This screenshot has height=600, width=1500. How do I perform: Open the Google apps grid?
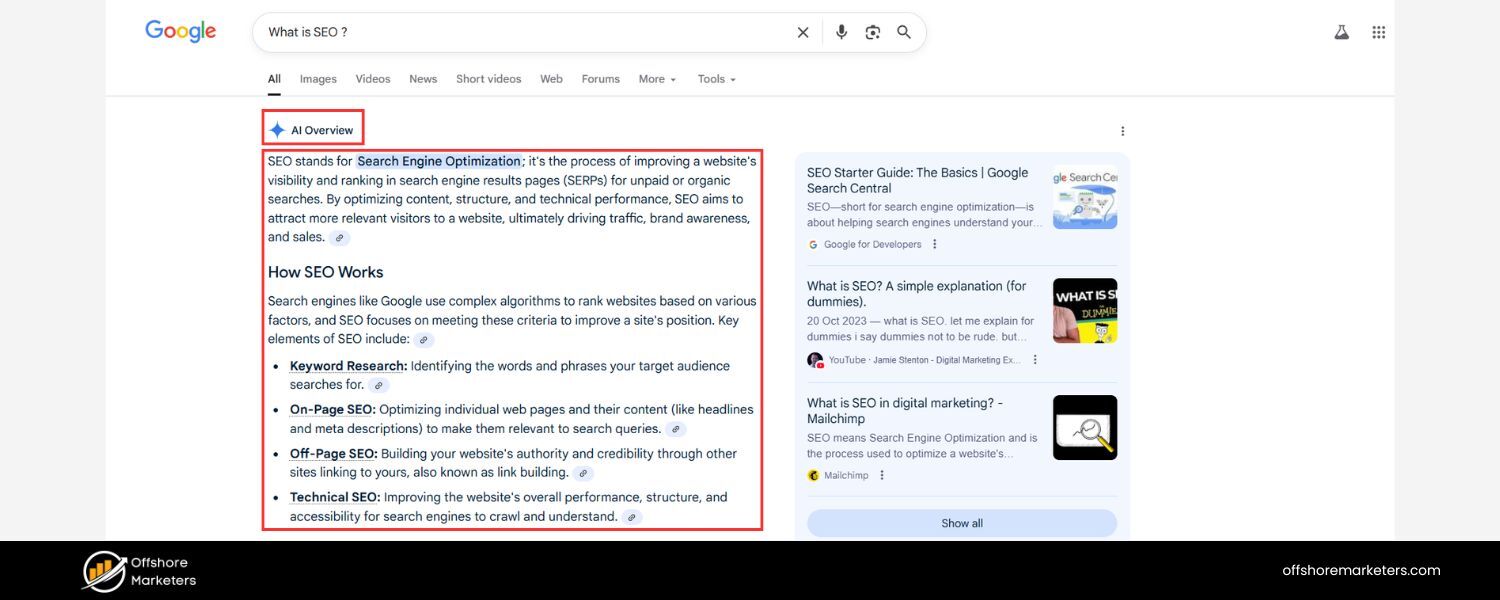[x=1378, y=31]
